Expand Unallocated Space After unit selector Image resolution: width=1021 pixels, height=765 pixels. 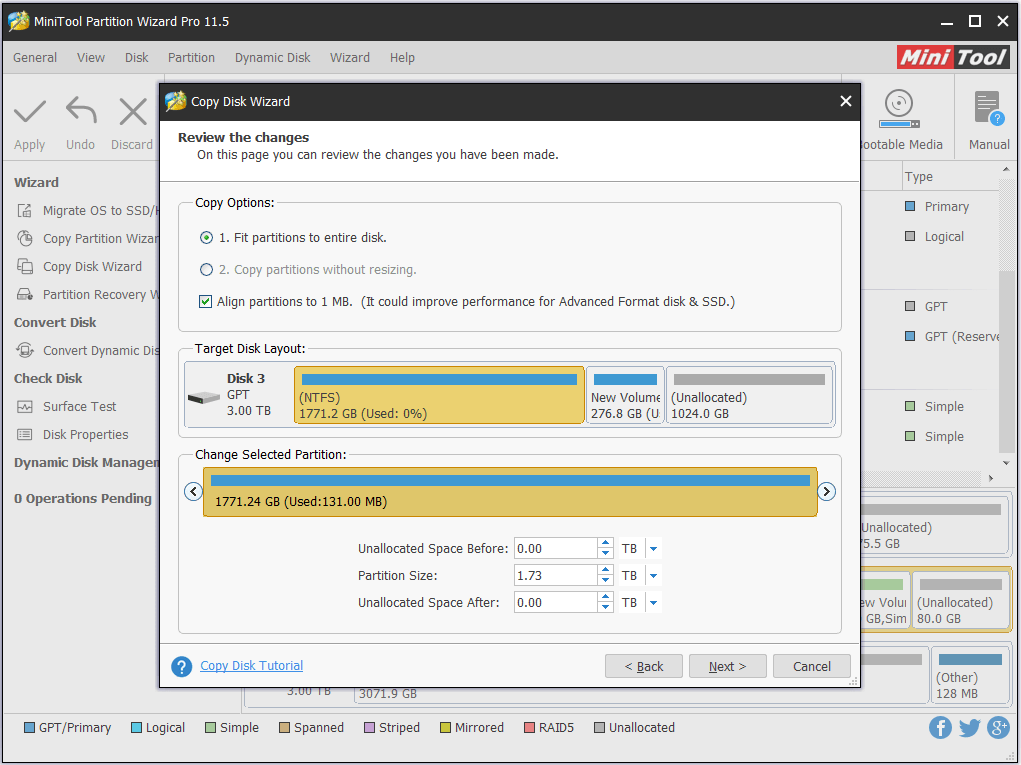click(654, 602)
